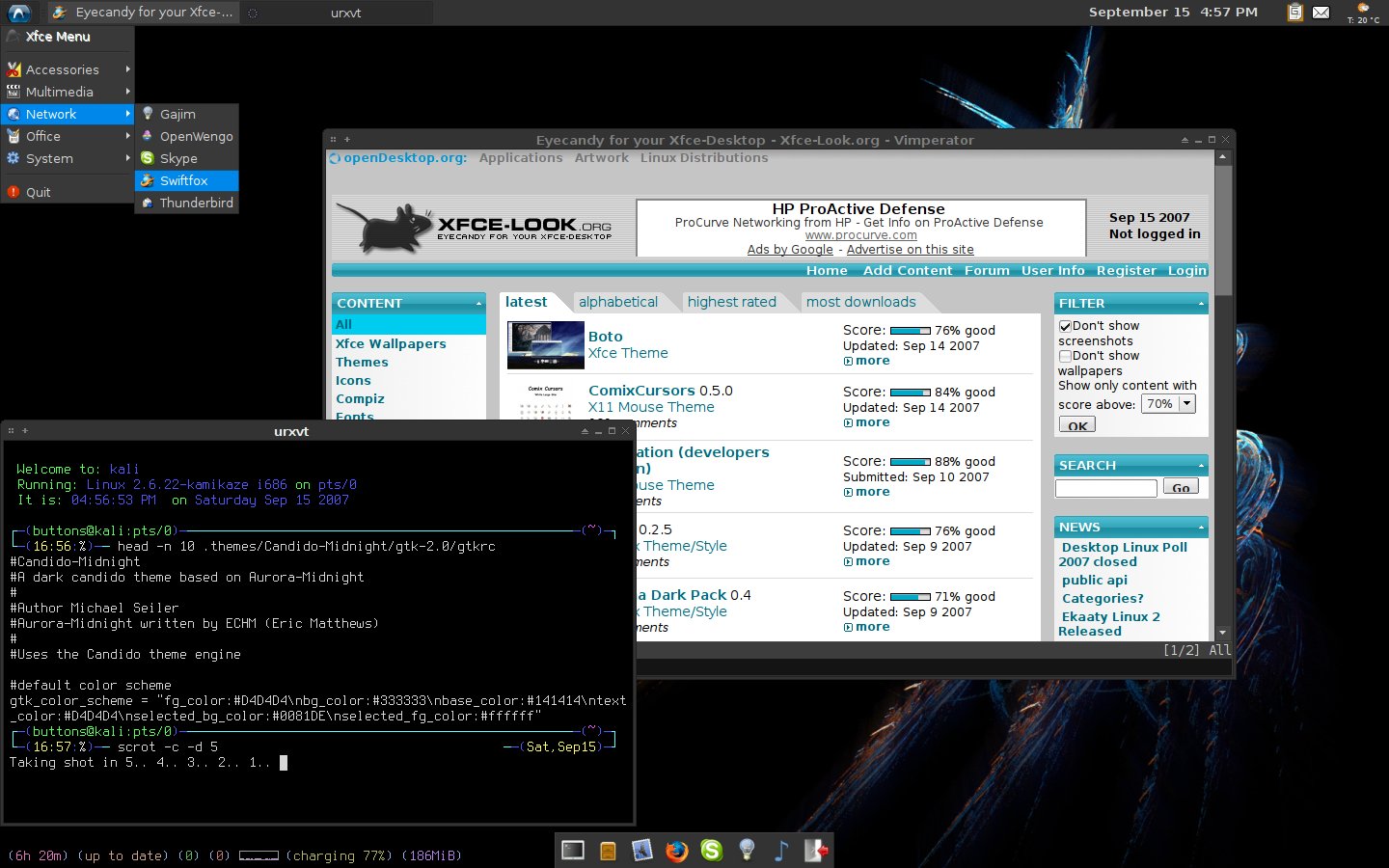Switch to the urxvt taskbar button
1389x868 pixels.
click(337, 13)
